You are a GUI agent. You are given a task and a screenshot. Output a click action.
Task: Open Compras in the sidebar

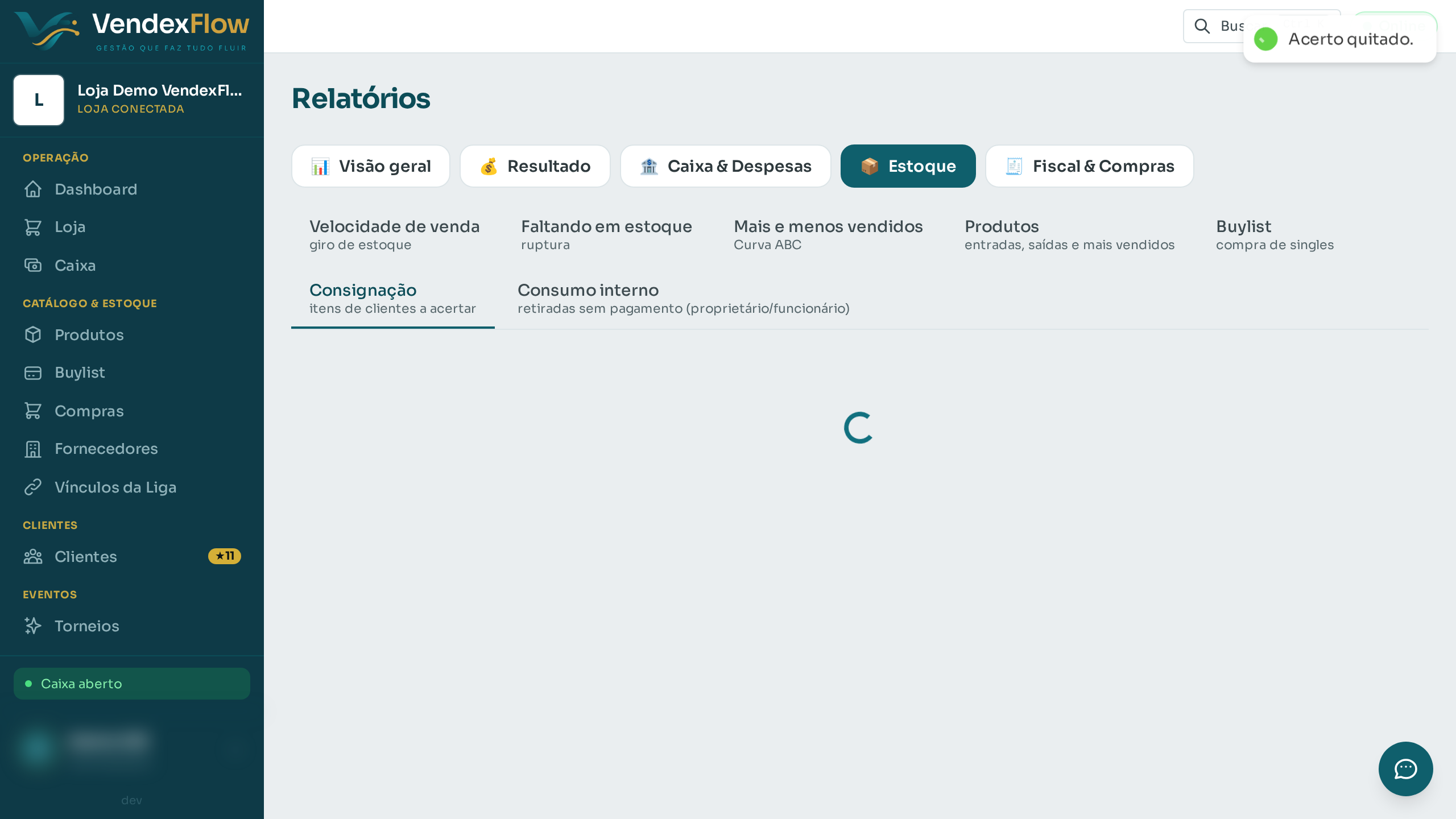[132, 411]
